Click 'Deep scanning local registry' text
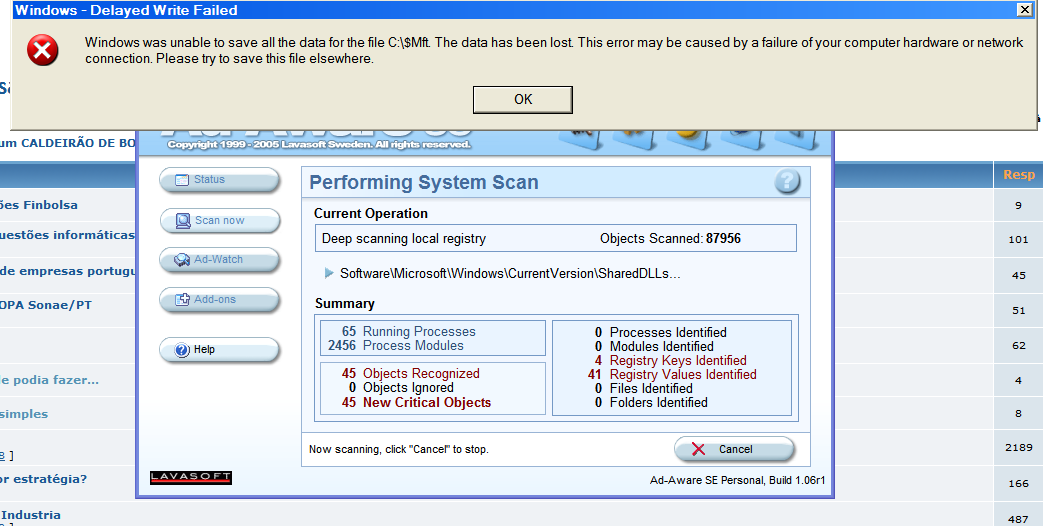 pyautogui.click(x=404, y=239)
